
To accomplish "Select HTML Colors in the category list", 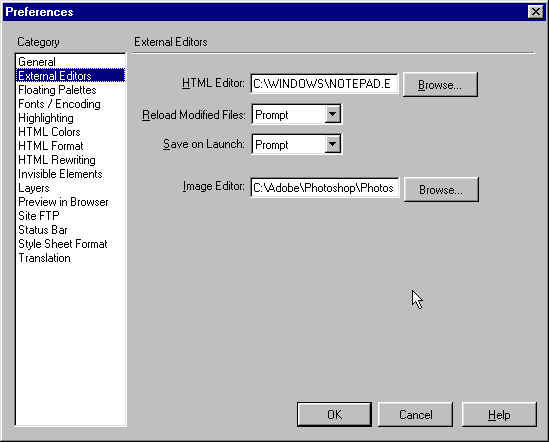I will coord(49,132).
